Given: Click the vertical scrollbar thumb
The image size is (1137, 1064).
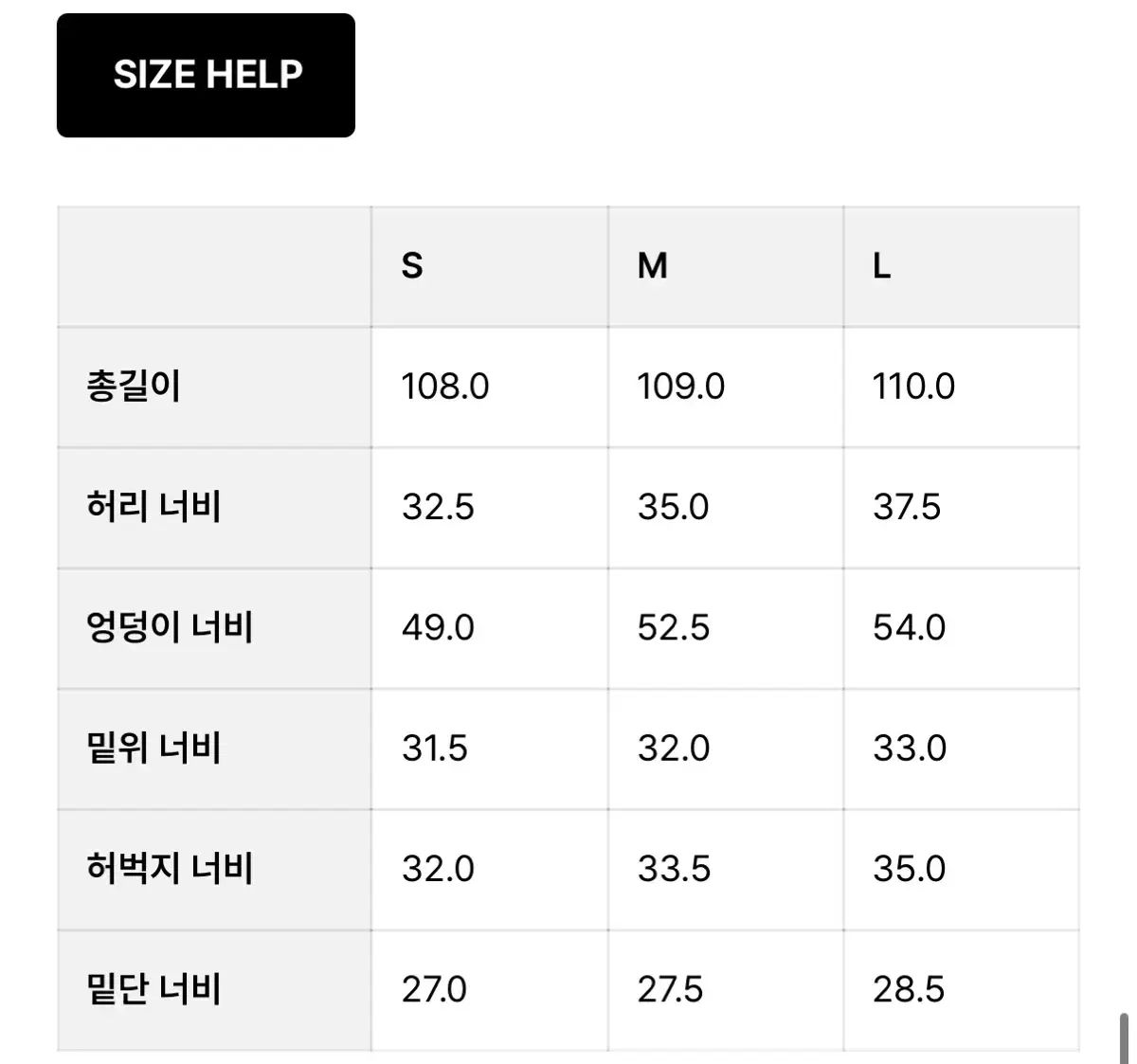Looking at the screenshot, I should [x=1124, y=1037].
